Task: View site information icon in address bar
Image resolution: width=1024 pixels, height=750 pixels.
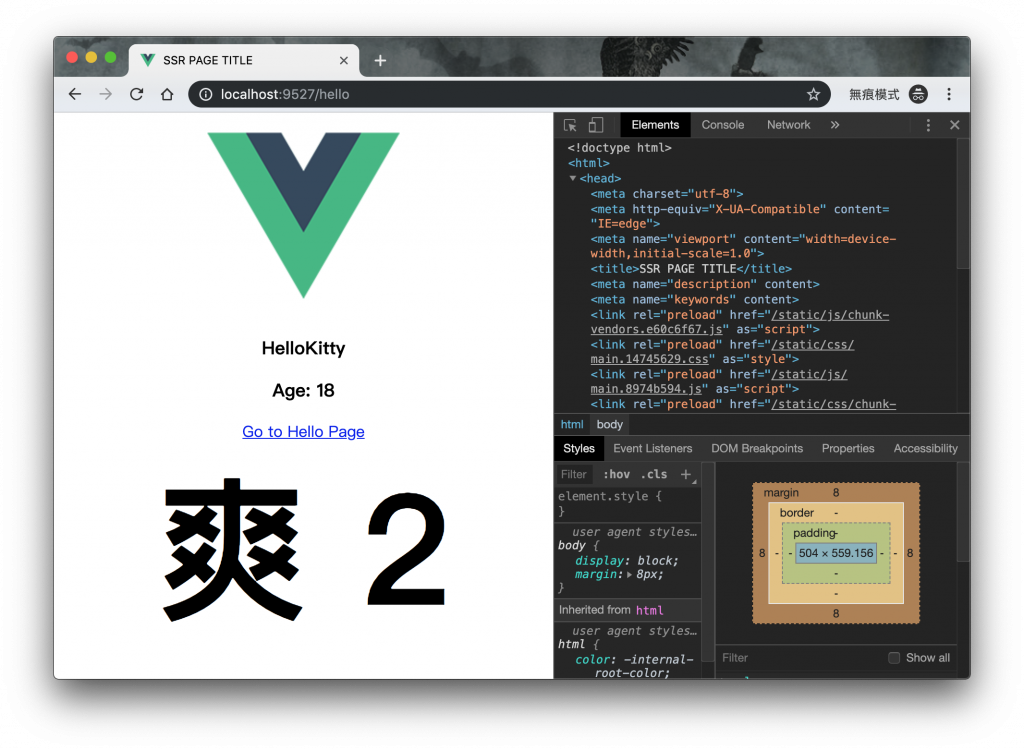Action: (206, 95)
